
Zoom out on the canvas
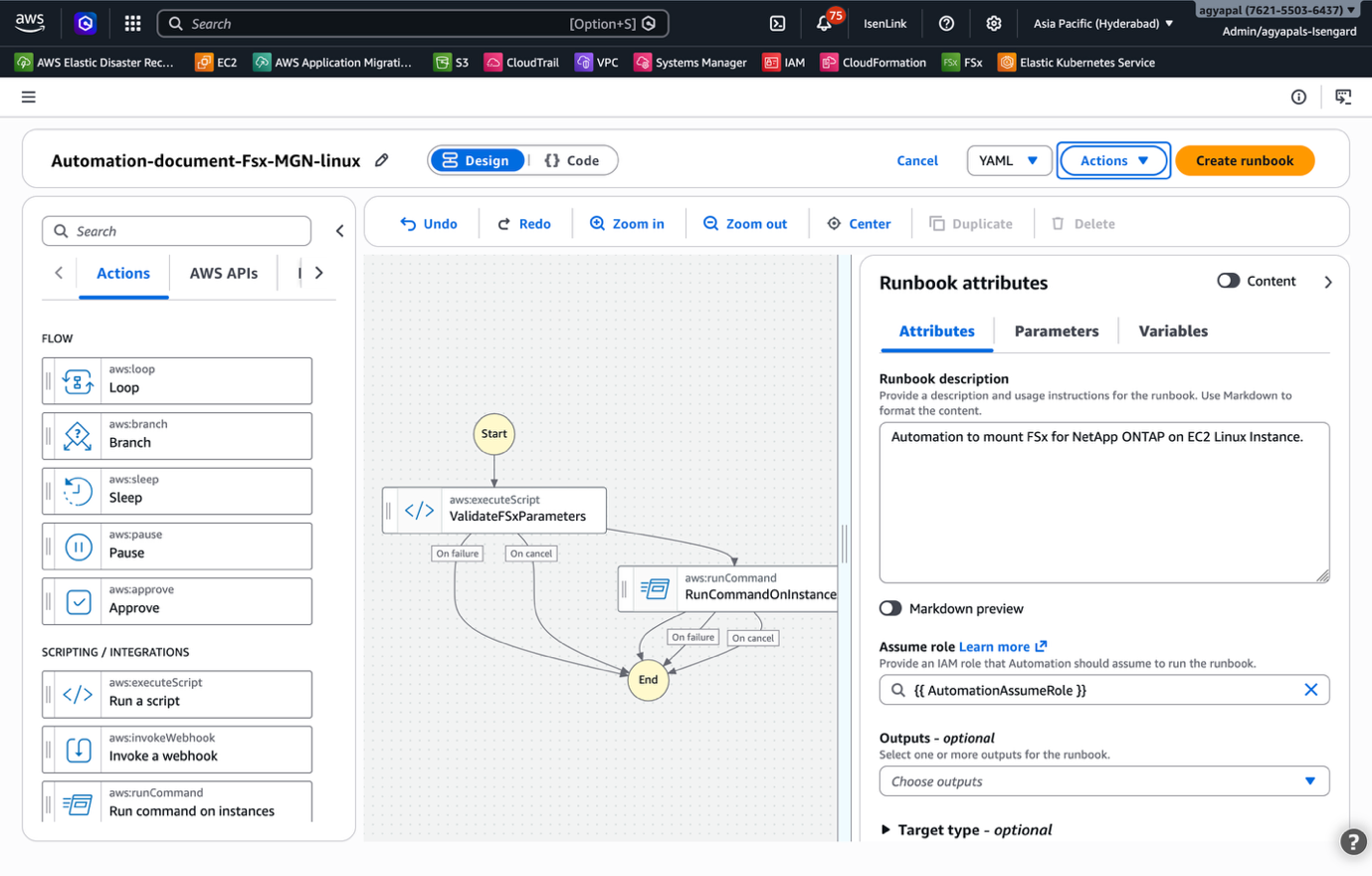pos(745,224)
